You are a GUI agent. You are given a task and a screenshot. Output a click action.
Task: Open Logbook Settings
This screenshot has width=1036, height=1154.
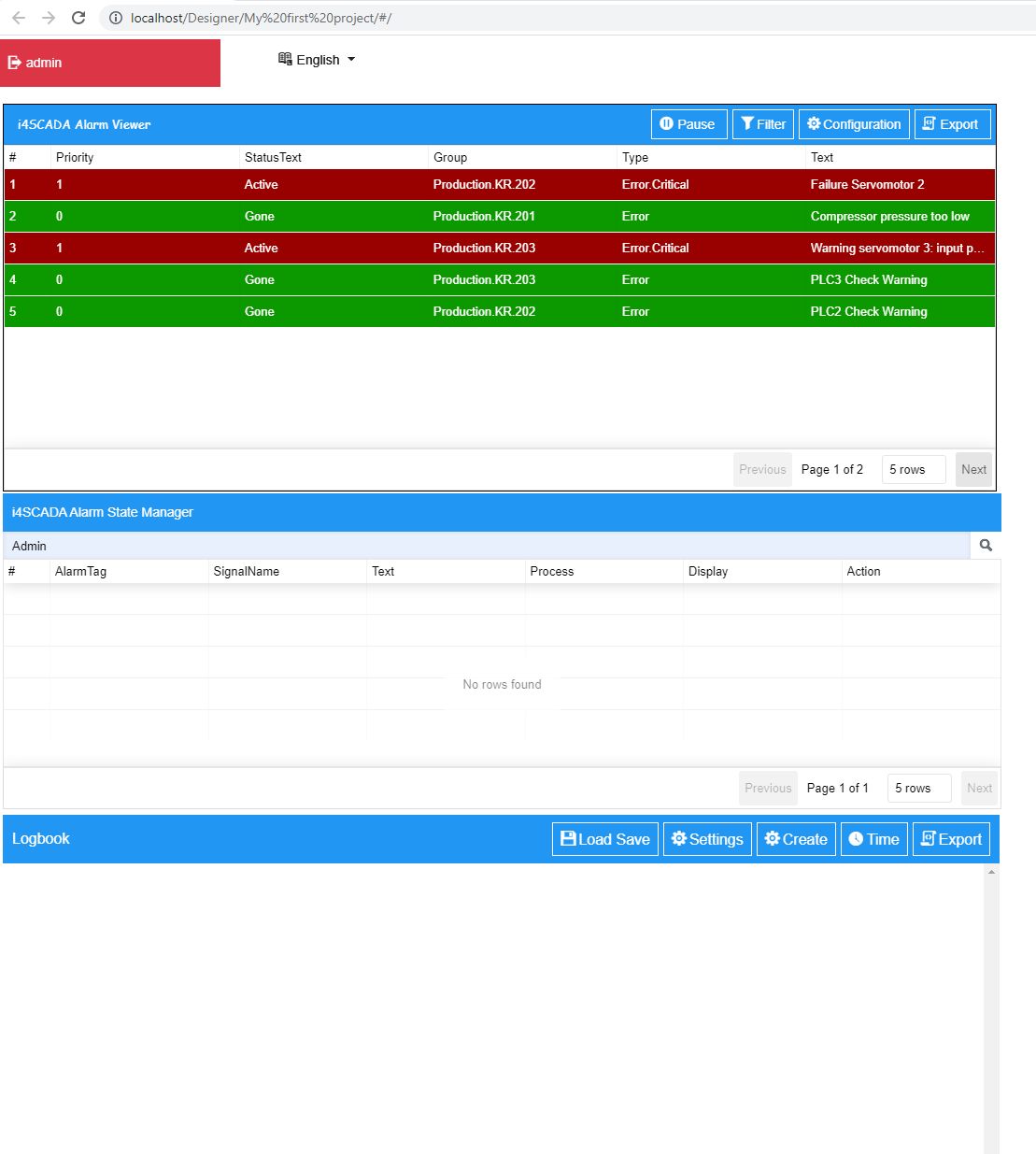tap(707, 839)
